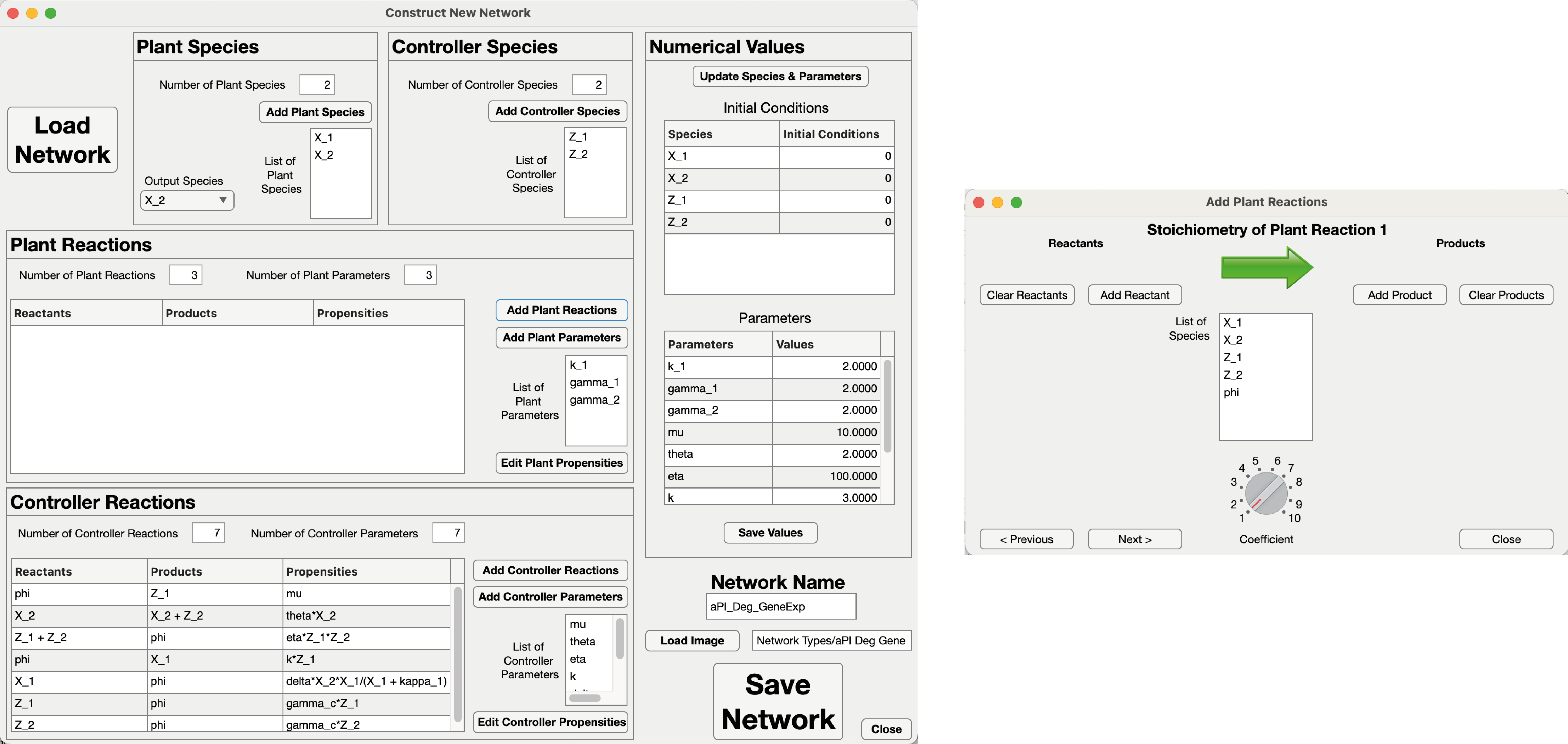Click Add Controller Parameters button
The image size is (1568, 744).
(550, 597)
